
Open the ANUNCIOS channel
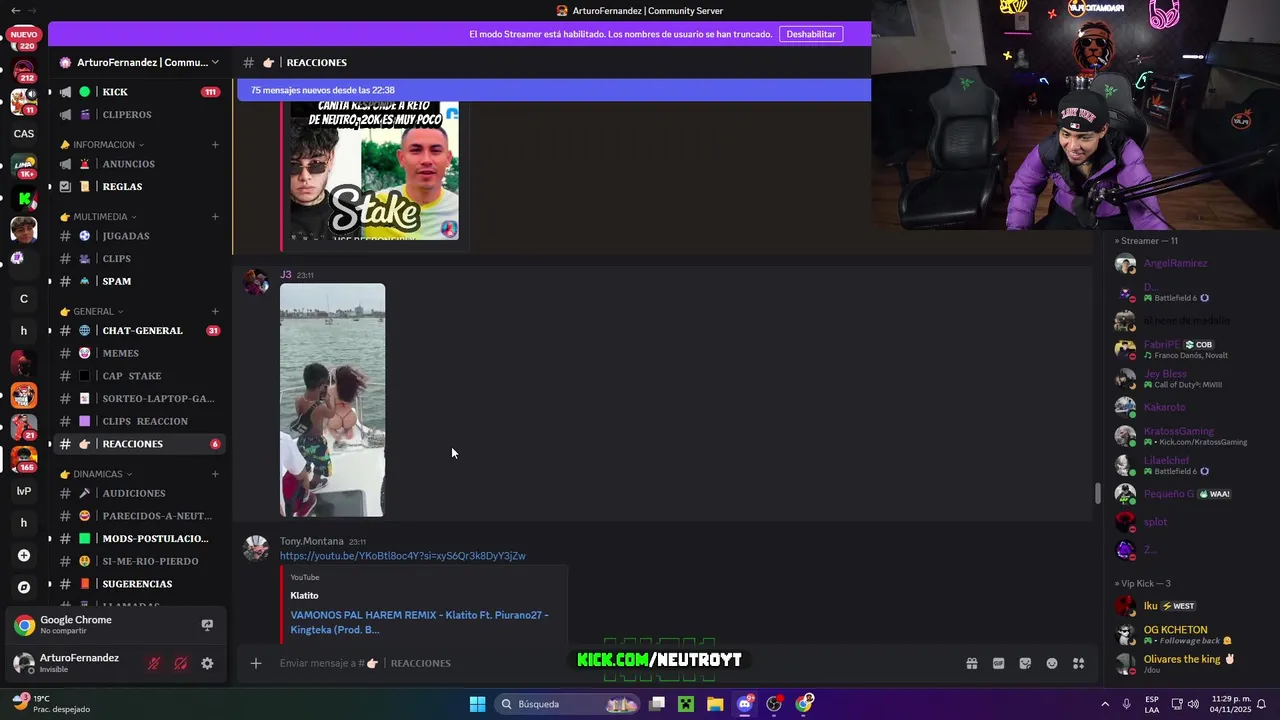pos(139,164)
